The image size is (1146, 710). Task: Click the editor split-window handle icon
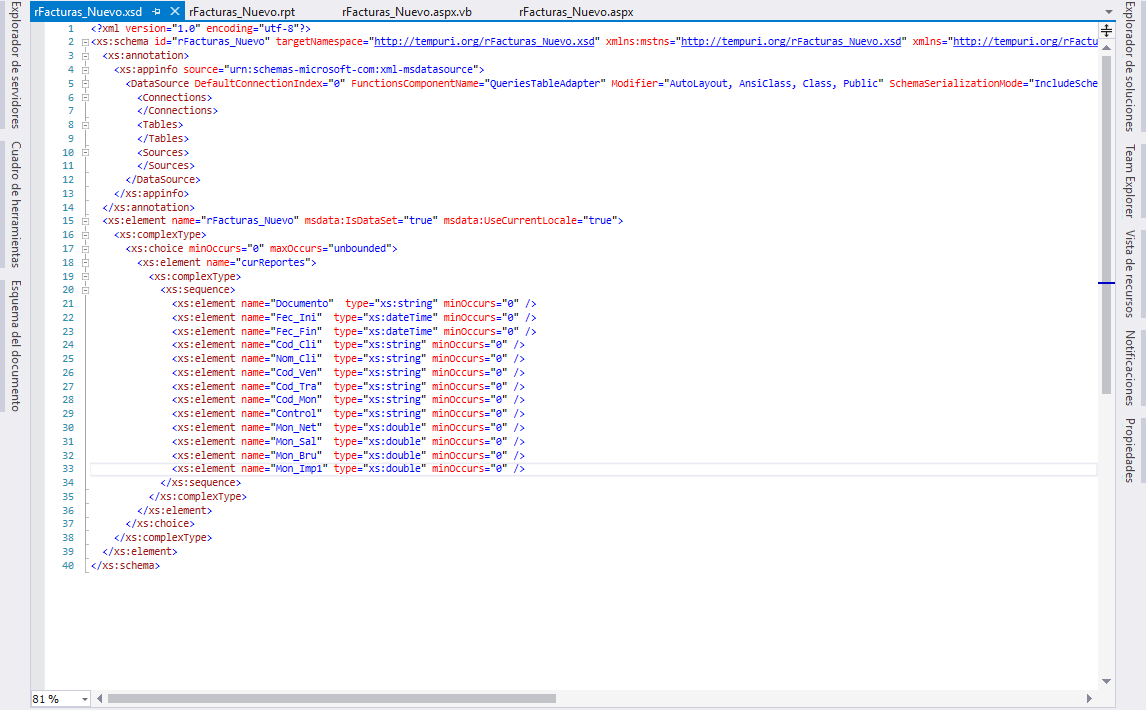click(1106, 31)
